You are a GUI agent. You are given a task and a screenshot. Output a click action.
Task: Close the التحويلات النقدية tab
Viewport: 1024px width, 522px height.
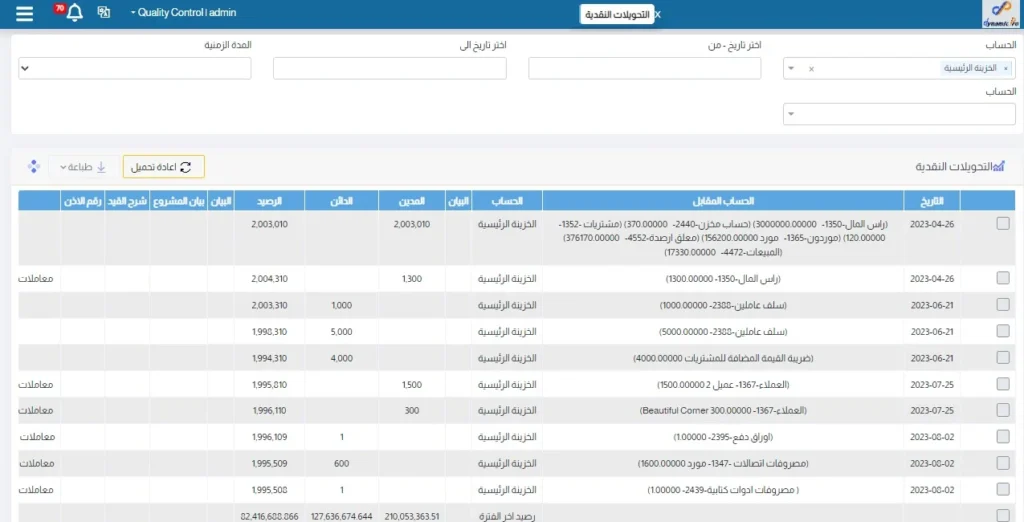[657, 15]
